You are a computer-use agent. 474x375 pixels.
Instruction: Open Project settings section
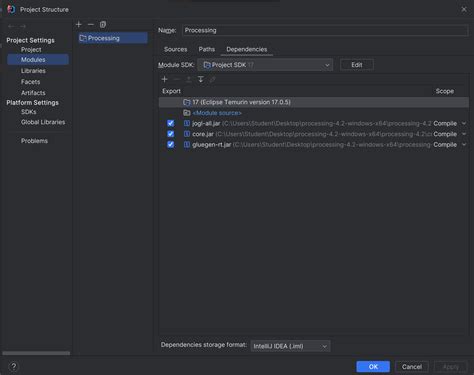pyautogui.click(x=31, y=49)
